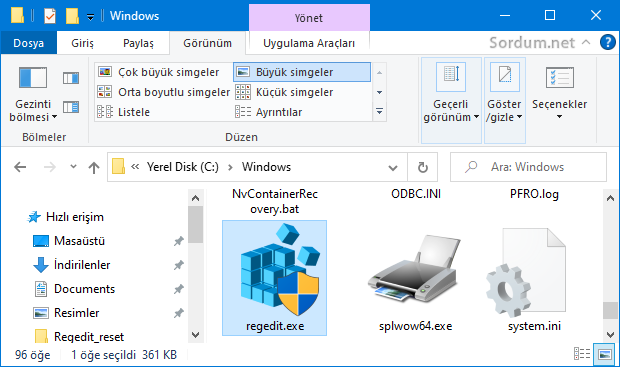
Task: Open the recent locations dropdown
Action: (x=73, y=166)
